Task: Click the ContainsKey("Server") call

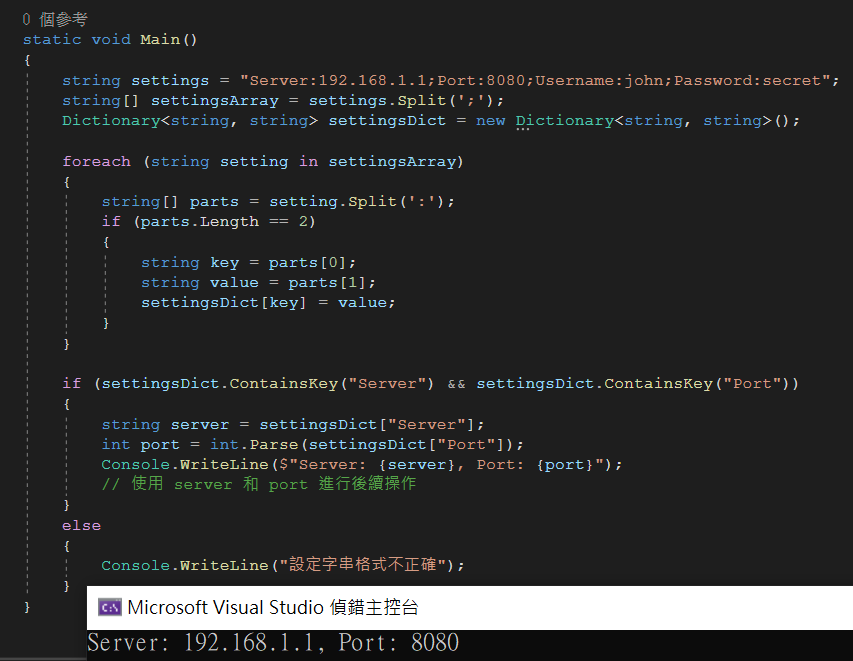Action: pyautogui.click(x=331, y=384)
